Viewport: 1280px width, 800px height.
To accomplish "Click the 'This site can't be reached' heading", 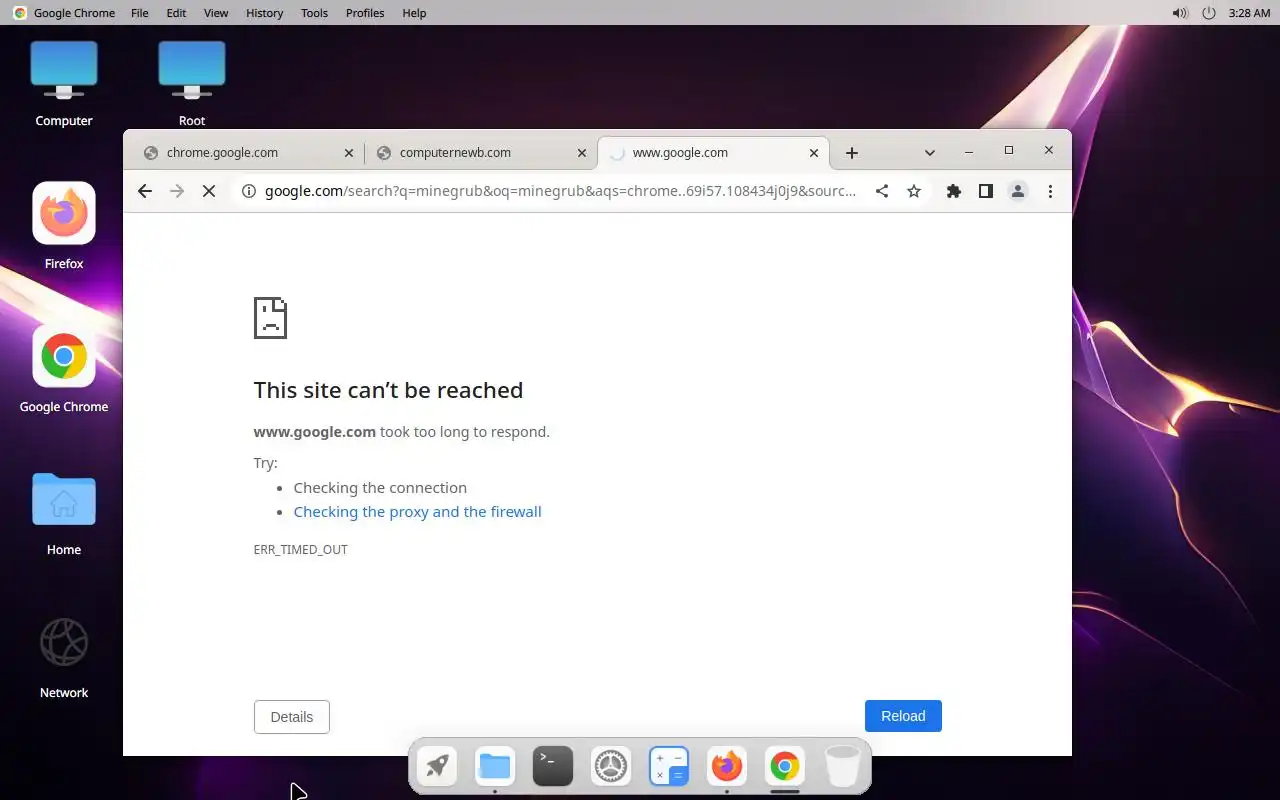I will (388, 390).
